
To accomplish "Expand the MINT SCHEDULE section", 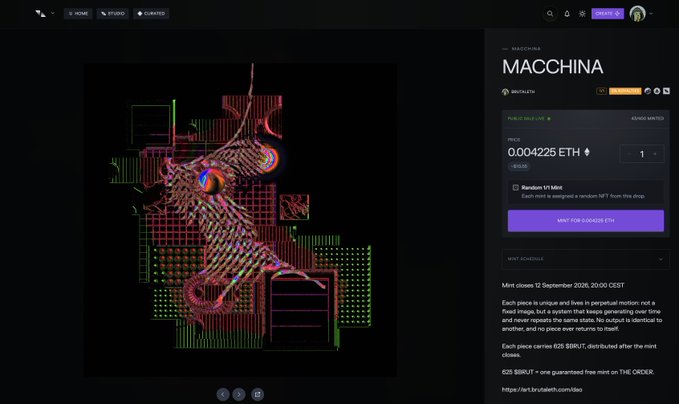I will pyautogui.click(x=585, y=259).
